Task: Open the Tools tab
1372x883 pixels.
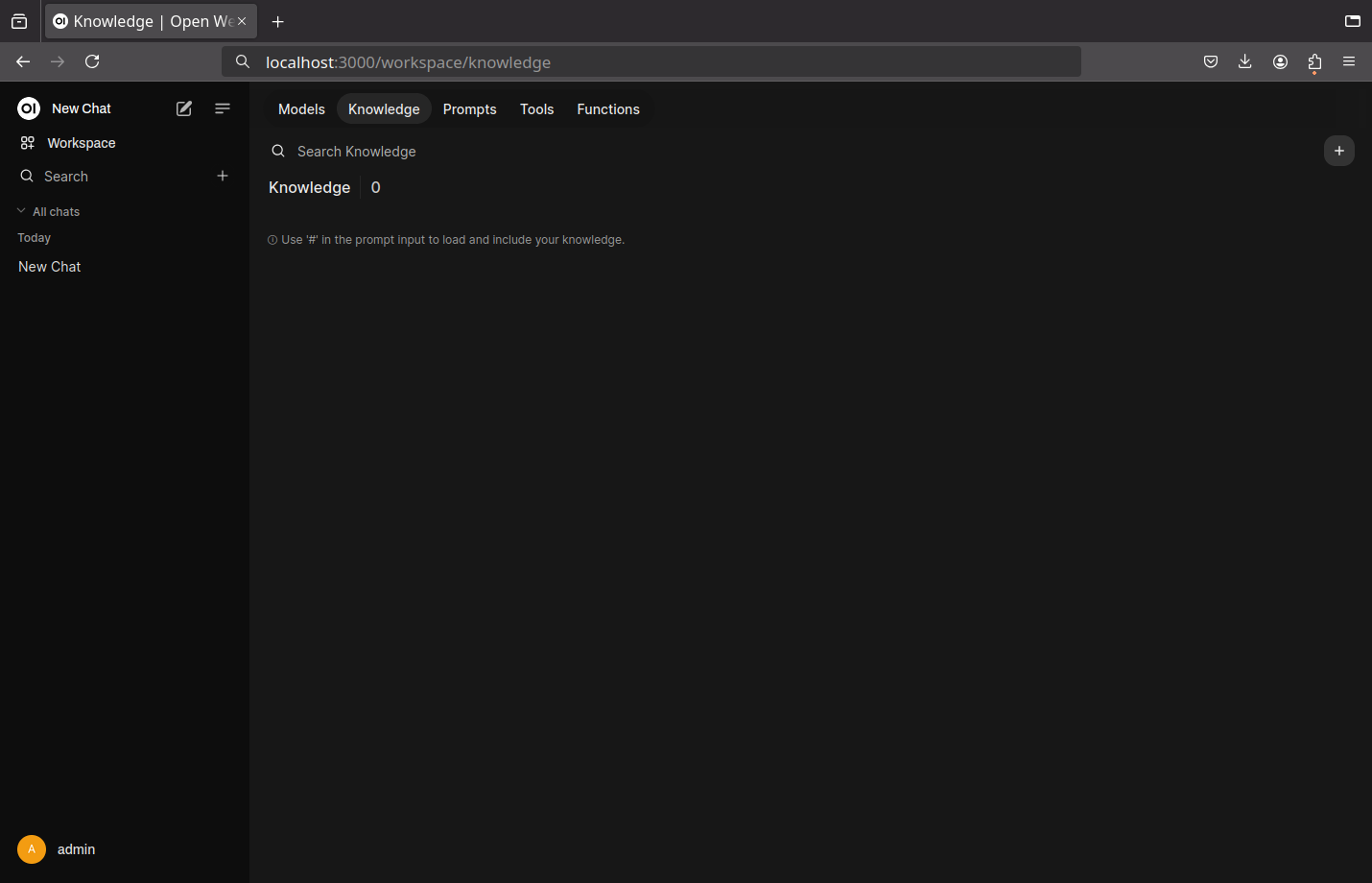Action: coord(536,109)
